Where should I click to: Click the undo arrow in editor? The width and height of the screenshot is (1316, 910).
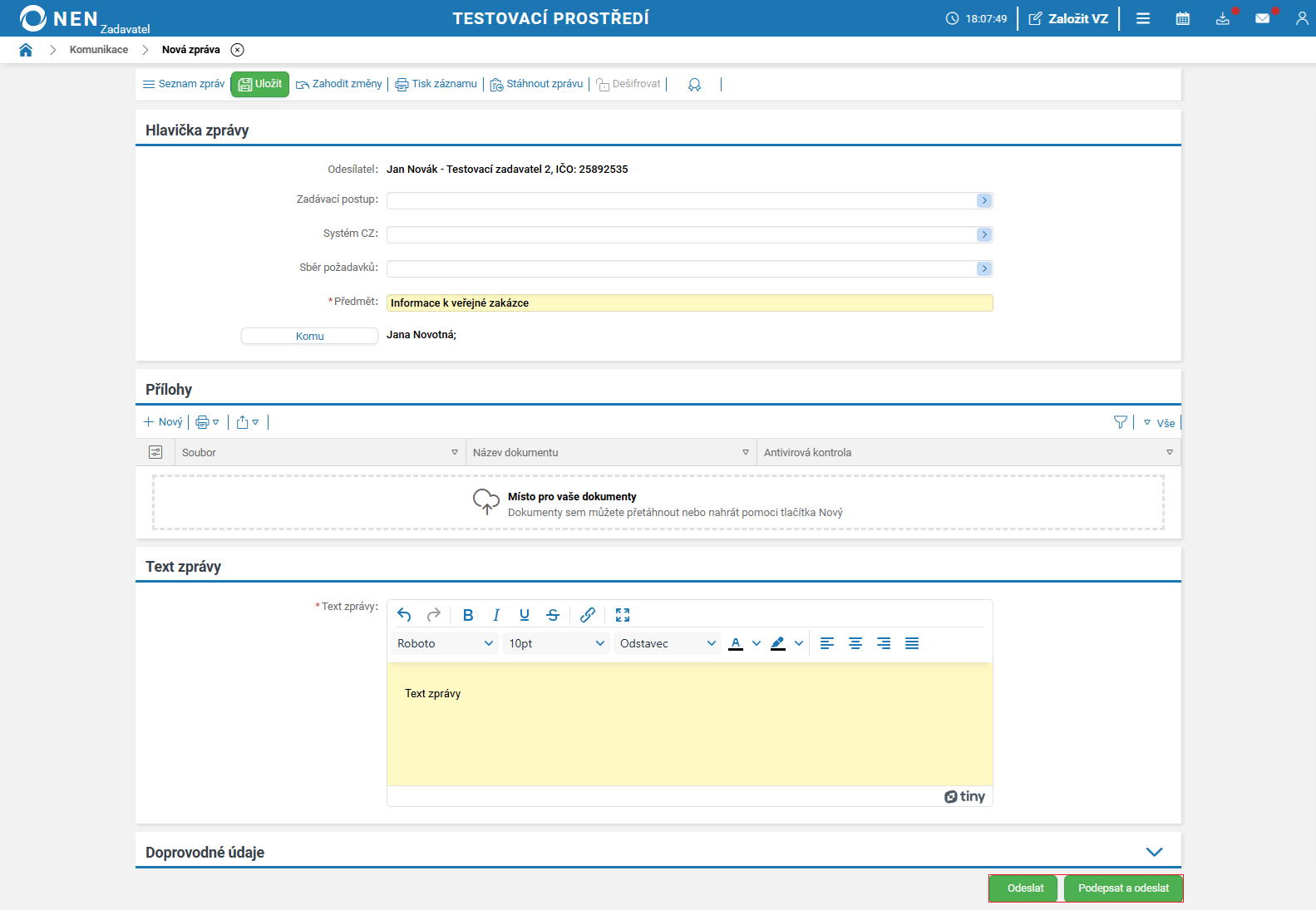tap(404, 615)
